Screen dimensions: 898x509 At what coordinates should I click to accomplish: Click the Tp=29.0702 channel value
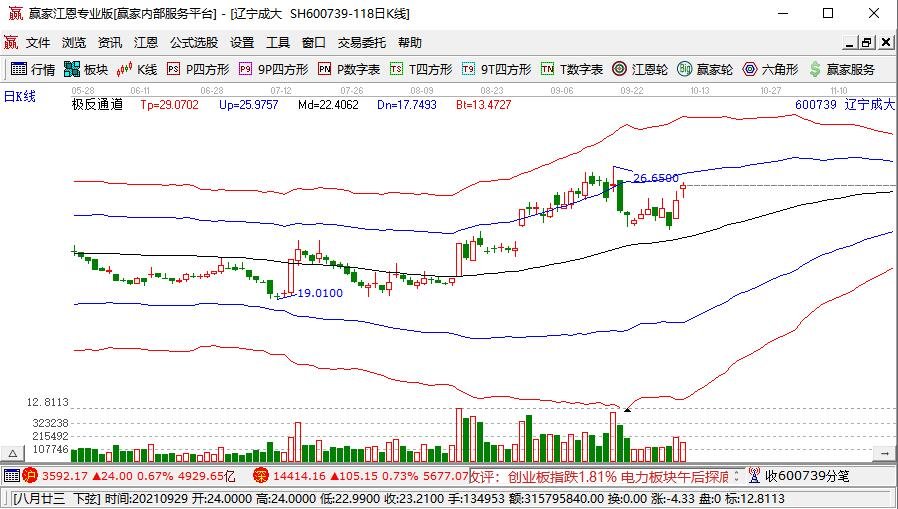(170, 105)
